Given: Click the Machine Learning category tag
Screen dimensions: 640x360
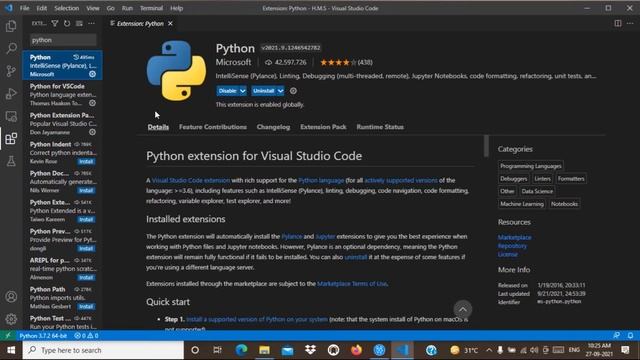Looking at the screenshot, I should (x=522, y=204).
